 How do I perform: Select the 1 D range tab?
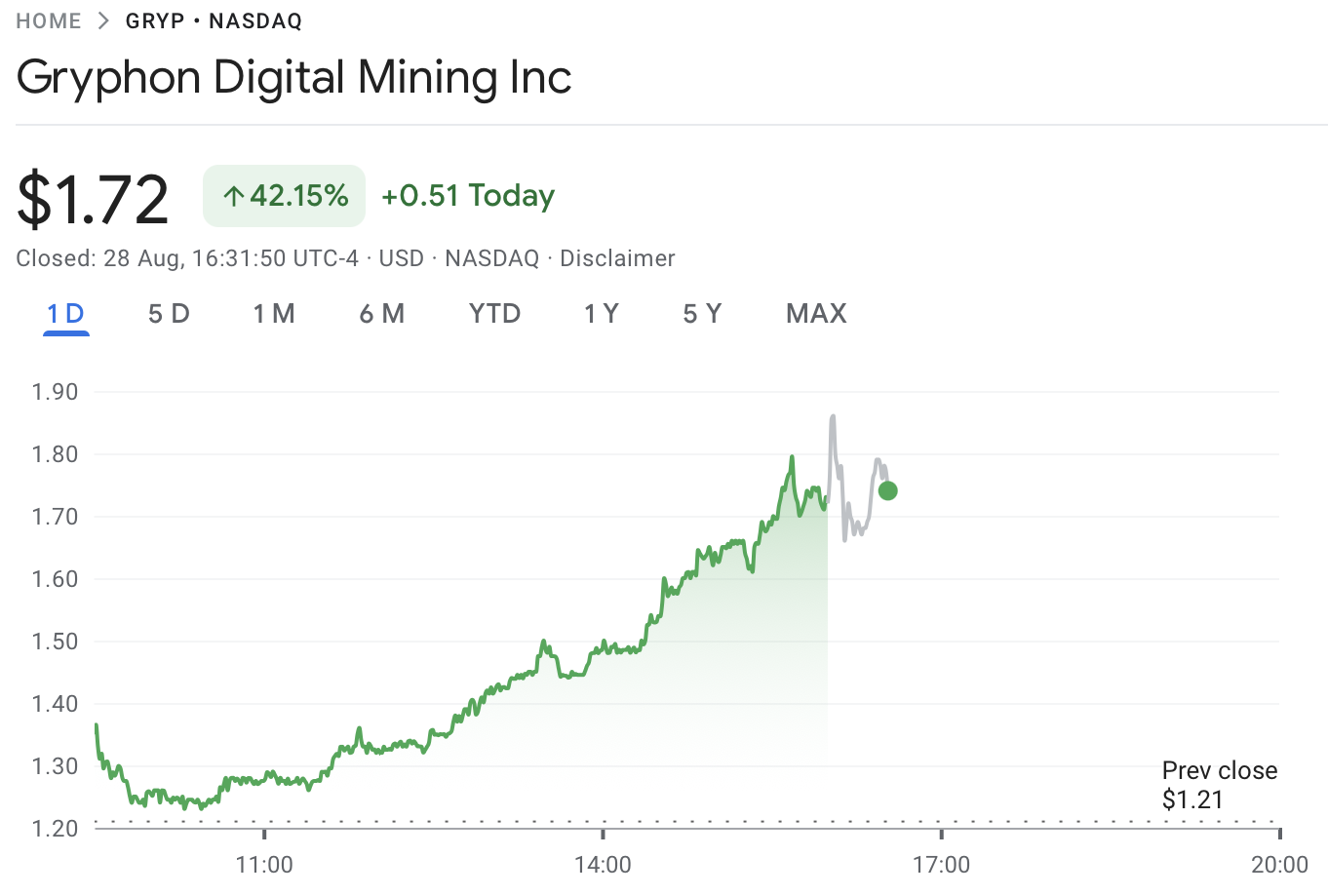point(66,314)
